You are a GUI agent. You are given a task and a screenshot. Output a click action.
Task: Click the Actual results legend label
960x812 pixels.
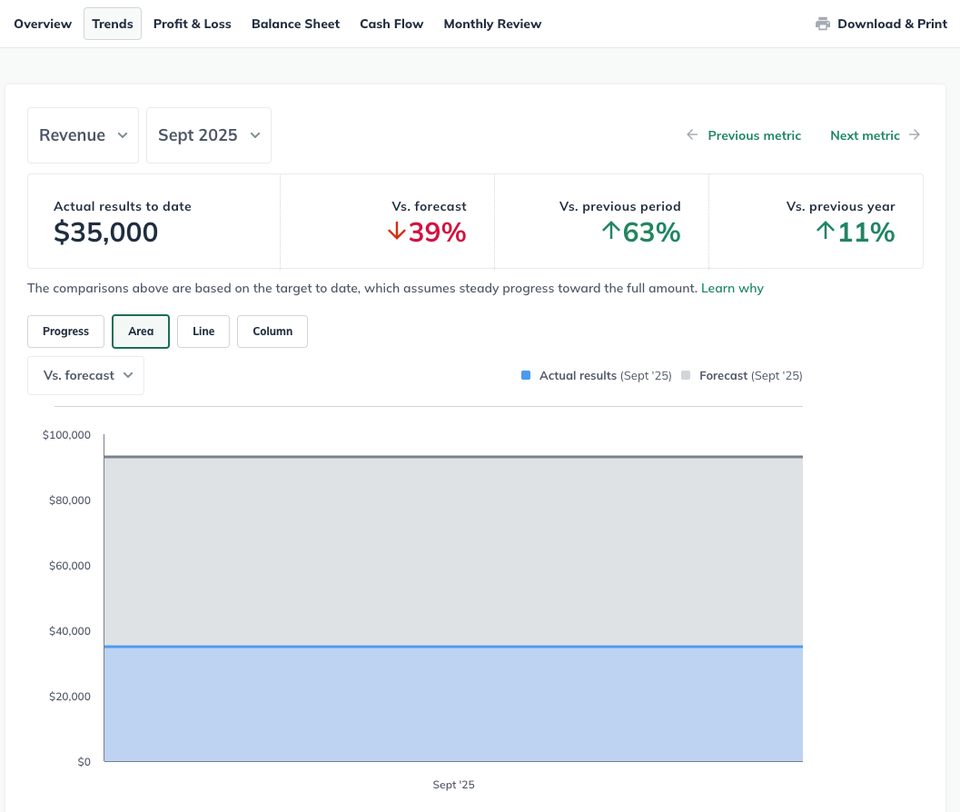tap(605, 375)
